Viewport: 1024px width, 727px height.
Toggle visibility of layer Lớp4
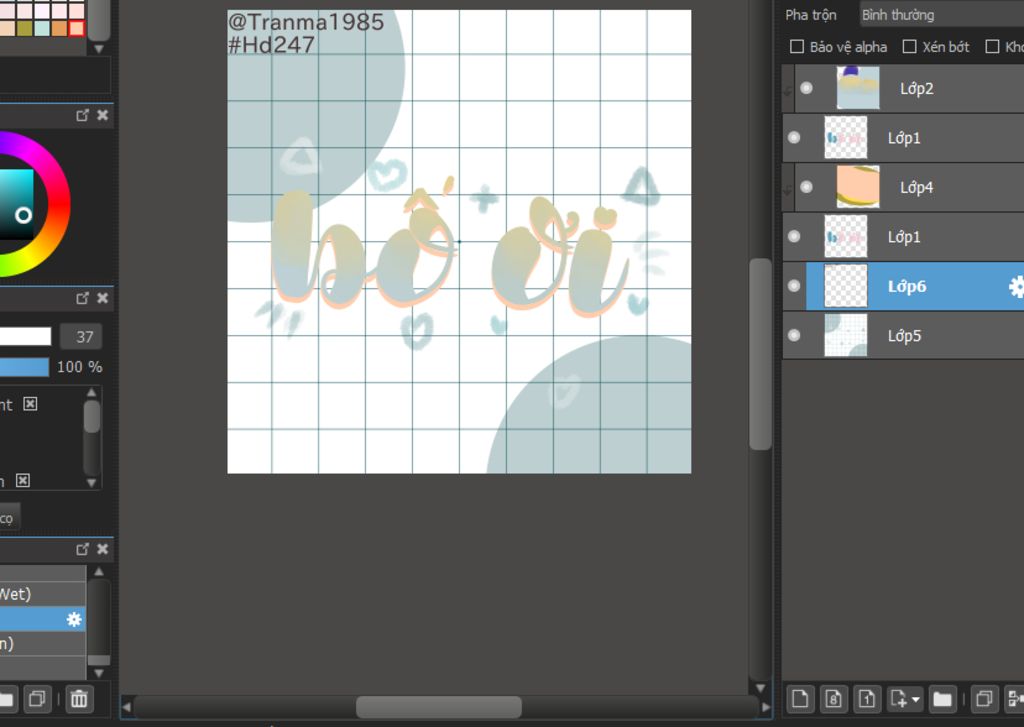tap(807, 187)
